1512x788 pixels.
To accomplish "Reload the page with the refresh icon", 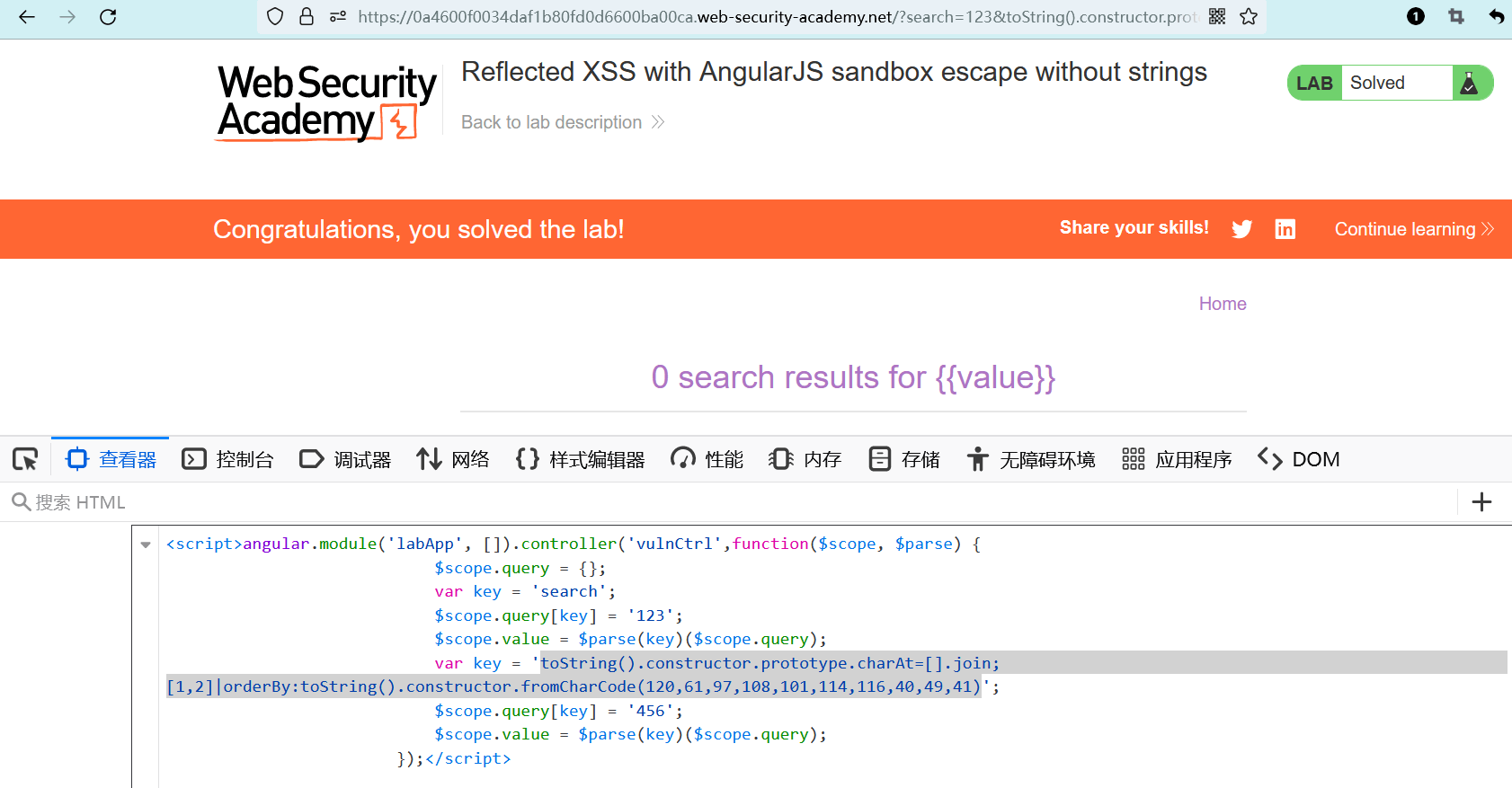I will pos(108,17).
